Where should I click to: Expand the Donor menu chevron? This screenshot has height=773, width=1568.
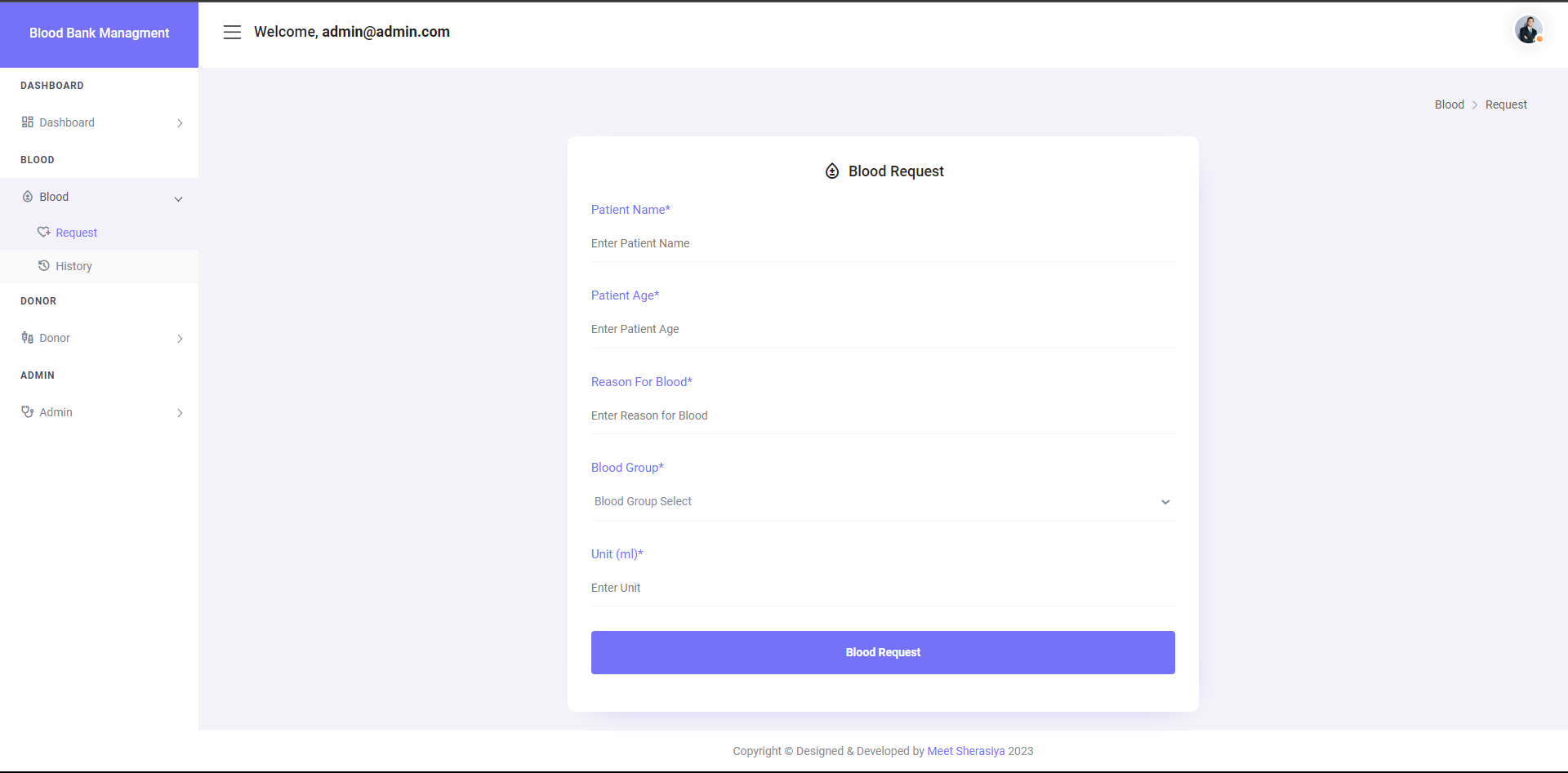180,339
